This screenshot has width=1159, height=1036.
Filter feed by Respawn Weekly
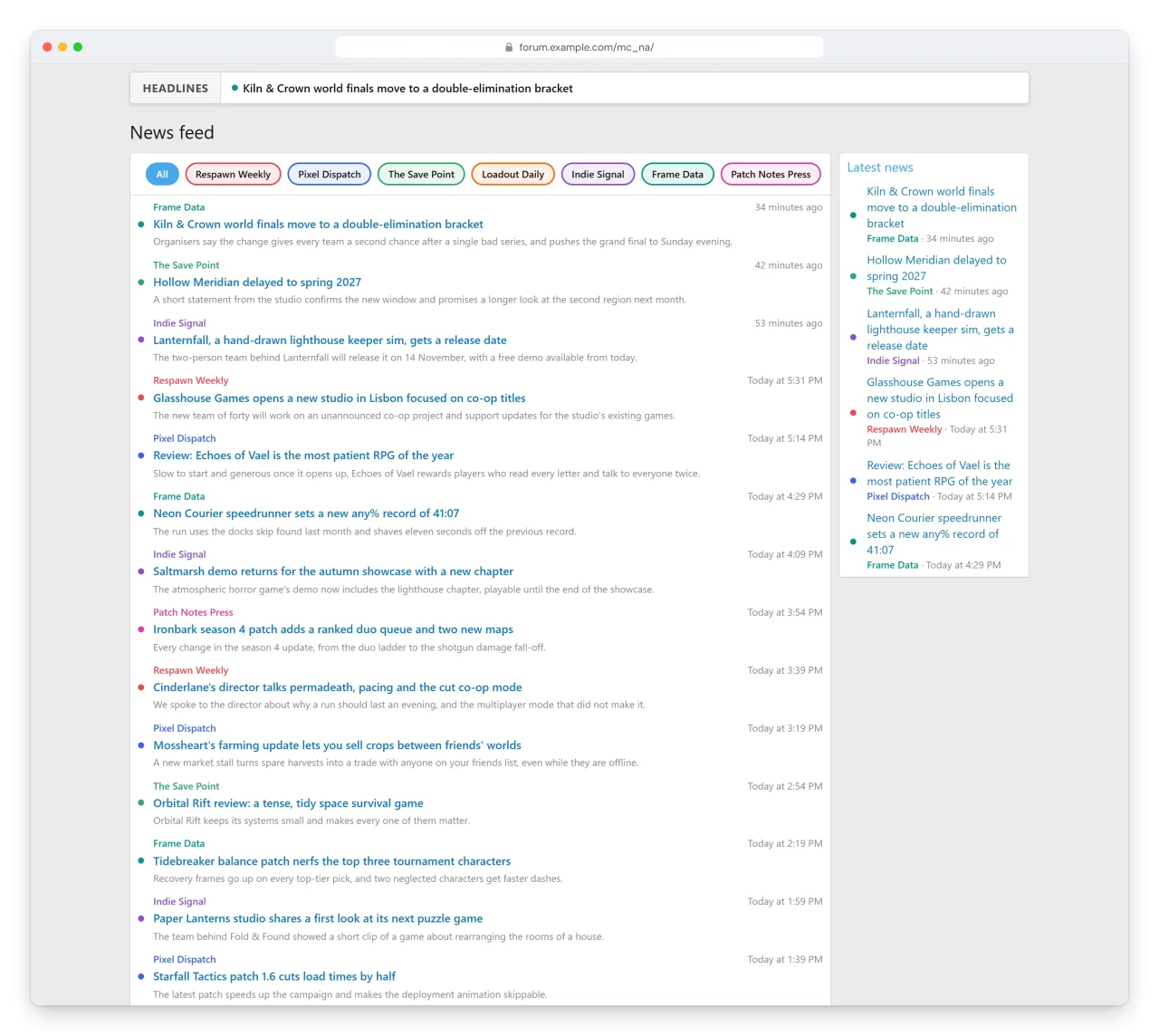tap(233, 174)
